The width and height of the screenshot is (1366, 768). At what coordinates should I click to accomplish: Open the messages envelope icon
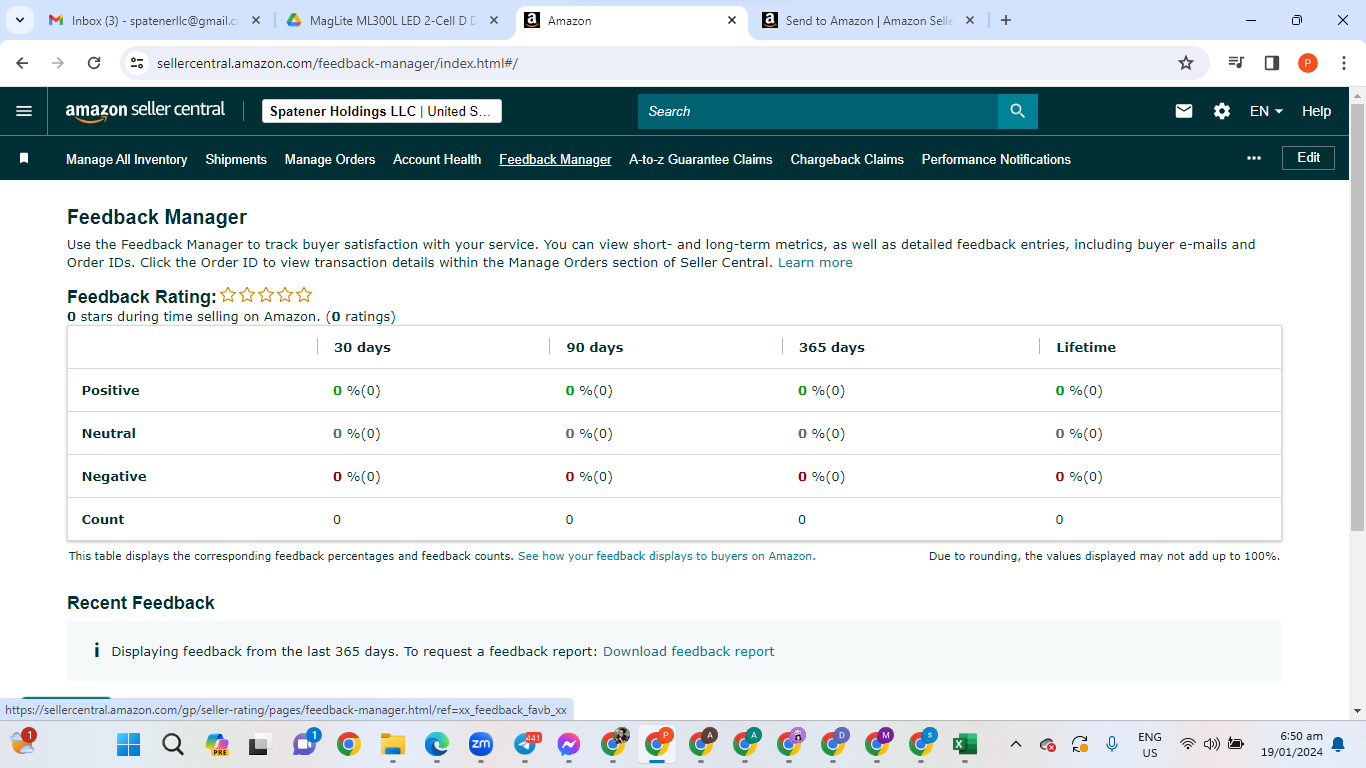1184,111
